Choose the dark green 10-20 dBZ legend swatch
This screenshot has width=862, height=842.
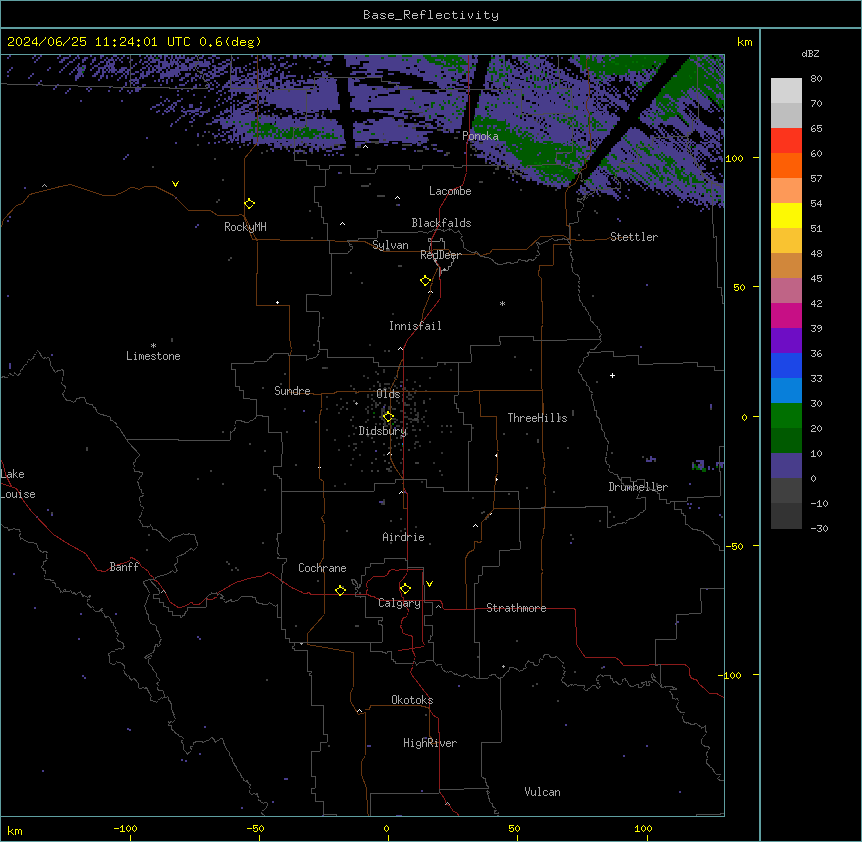click(x=786, y=441)
